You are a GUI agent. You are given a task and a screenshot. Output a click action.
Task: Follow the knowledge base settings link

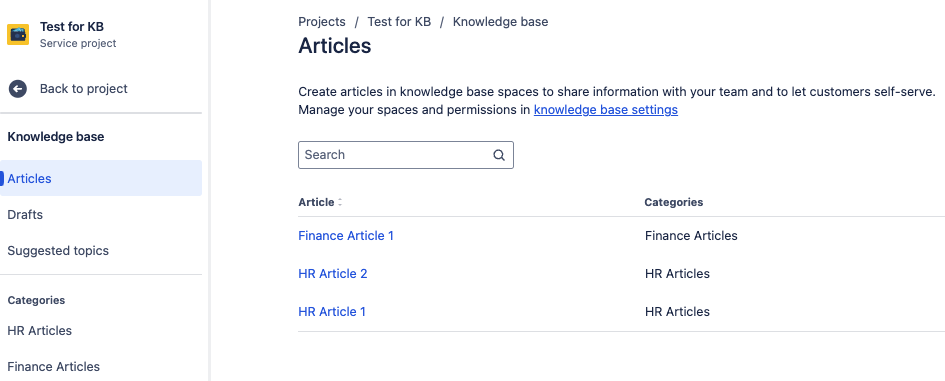tap(606, 110)
